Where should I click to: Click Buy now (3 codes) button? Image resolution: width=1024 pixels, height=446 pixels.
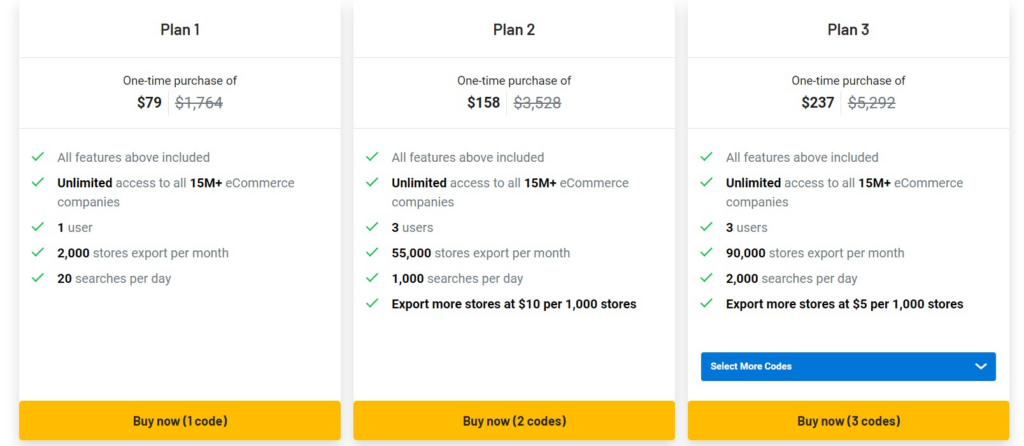(848, 421)
